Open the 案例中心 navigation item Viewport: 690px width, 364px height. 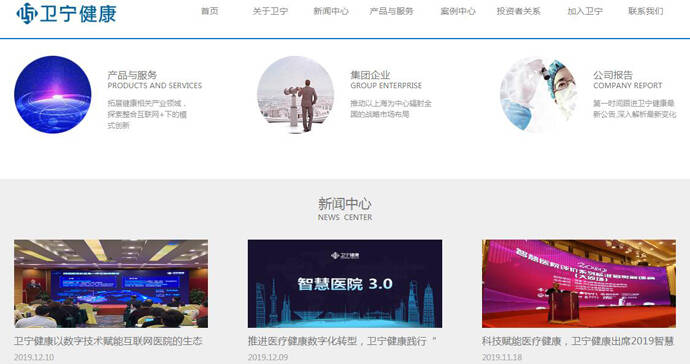coord(458,11)
